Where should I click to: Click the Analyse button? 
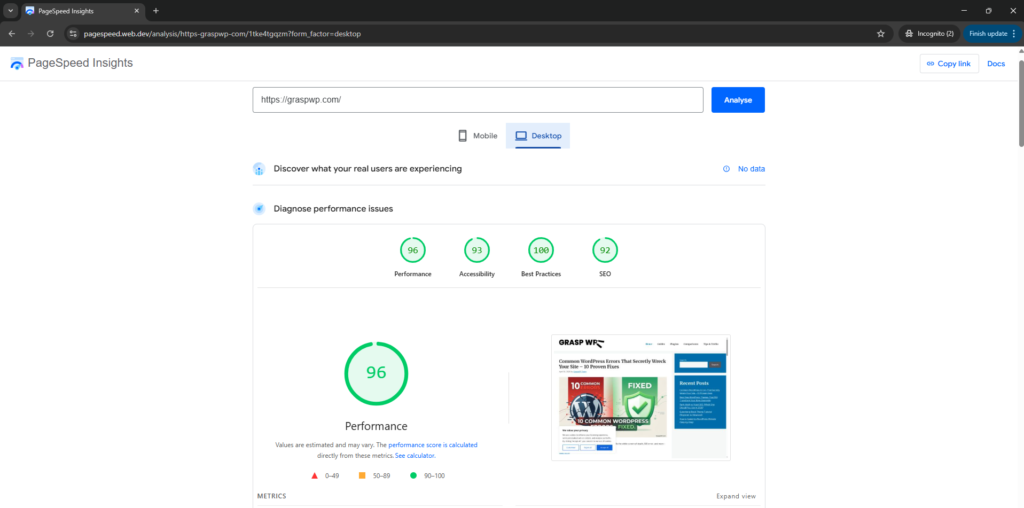tap(738, 100)
